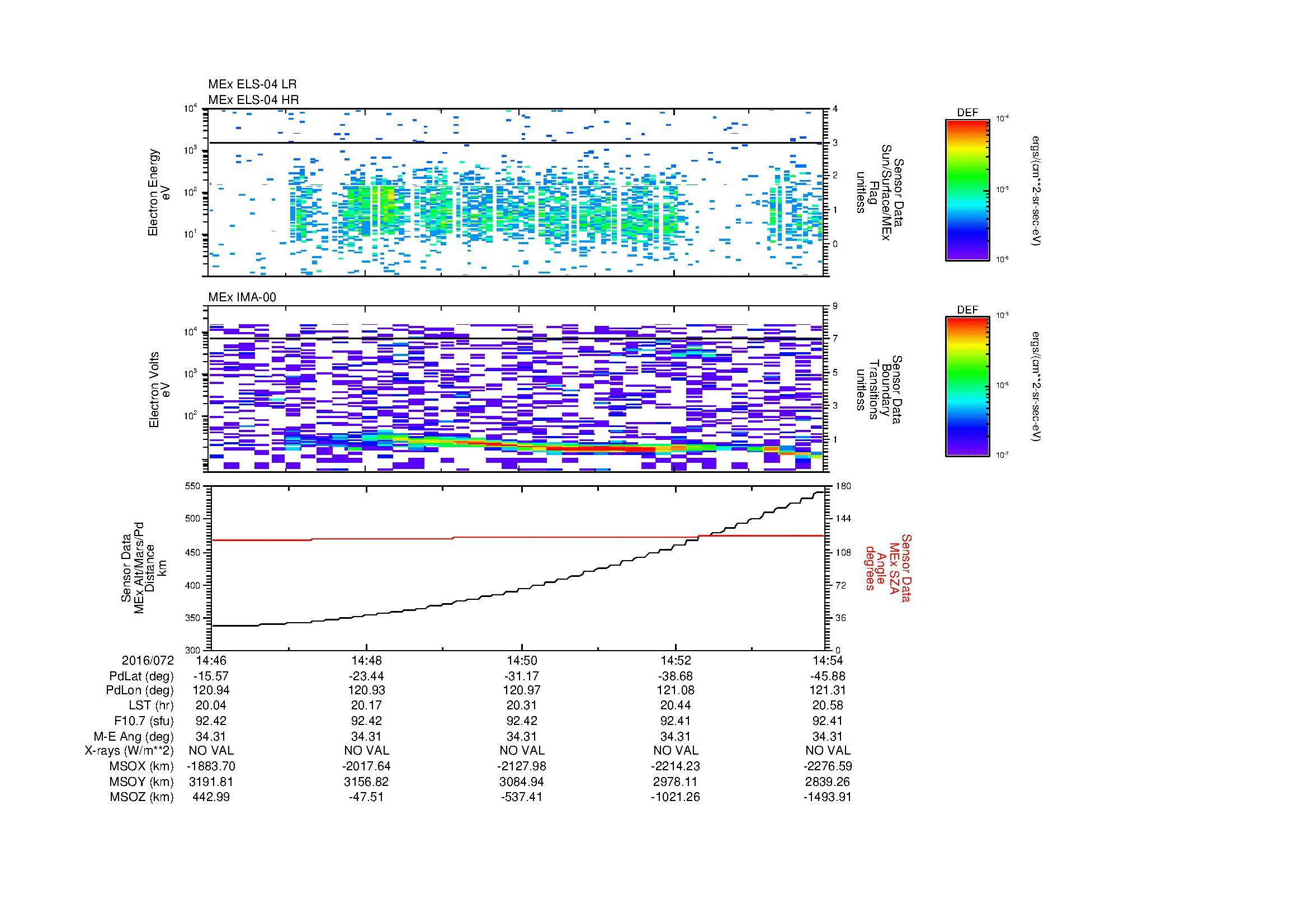Click time tick label '14:48'
Viewport: 1308px width, 924px height.
click(x=366, y=660)
